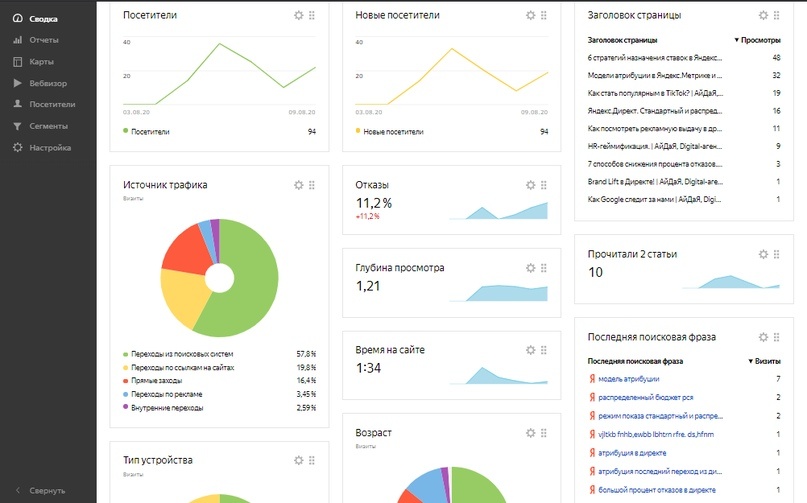The width and height of the screenshot is (807, 503).
Task: Click green legend dot for Переходы из поисковых систем
Action: 126,354
